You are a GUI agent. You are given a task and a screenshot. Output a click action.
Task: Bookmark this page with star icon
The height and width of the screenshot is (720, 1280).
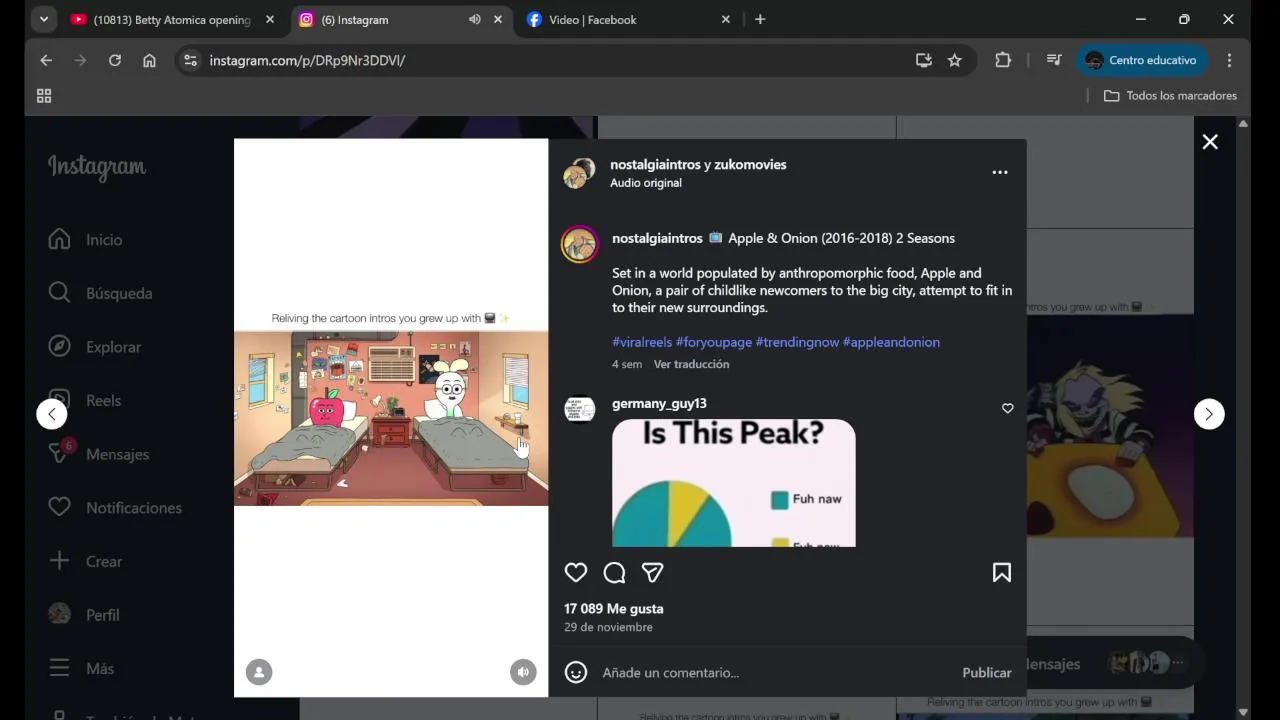pyautogui.click(x=955, y=60)
